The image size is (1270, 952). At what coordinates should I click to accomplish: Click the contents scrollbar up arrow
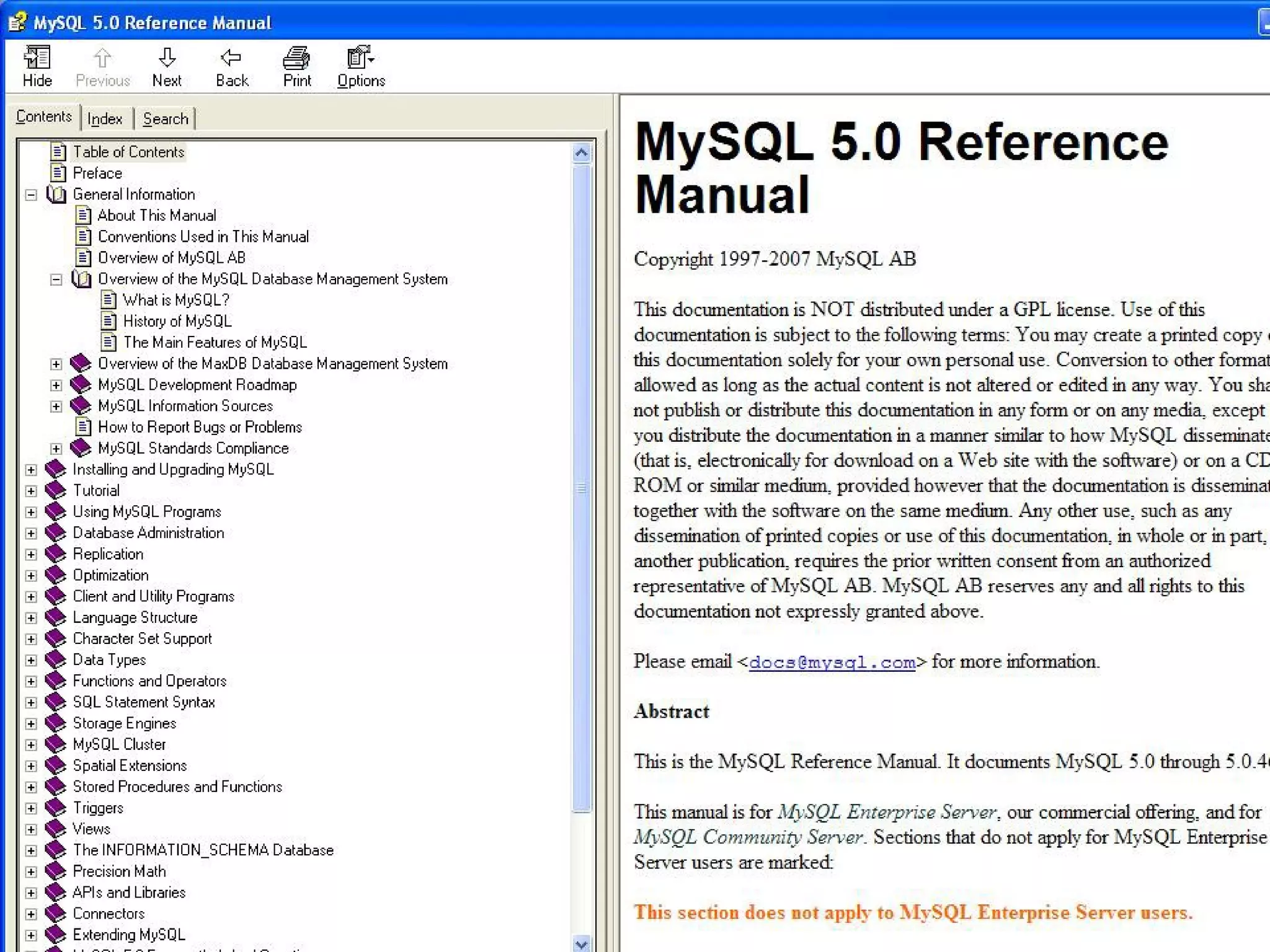[581, 152]
